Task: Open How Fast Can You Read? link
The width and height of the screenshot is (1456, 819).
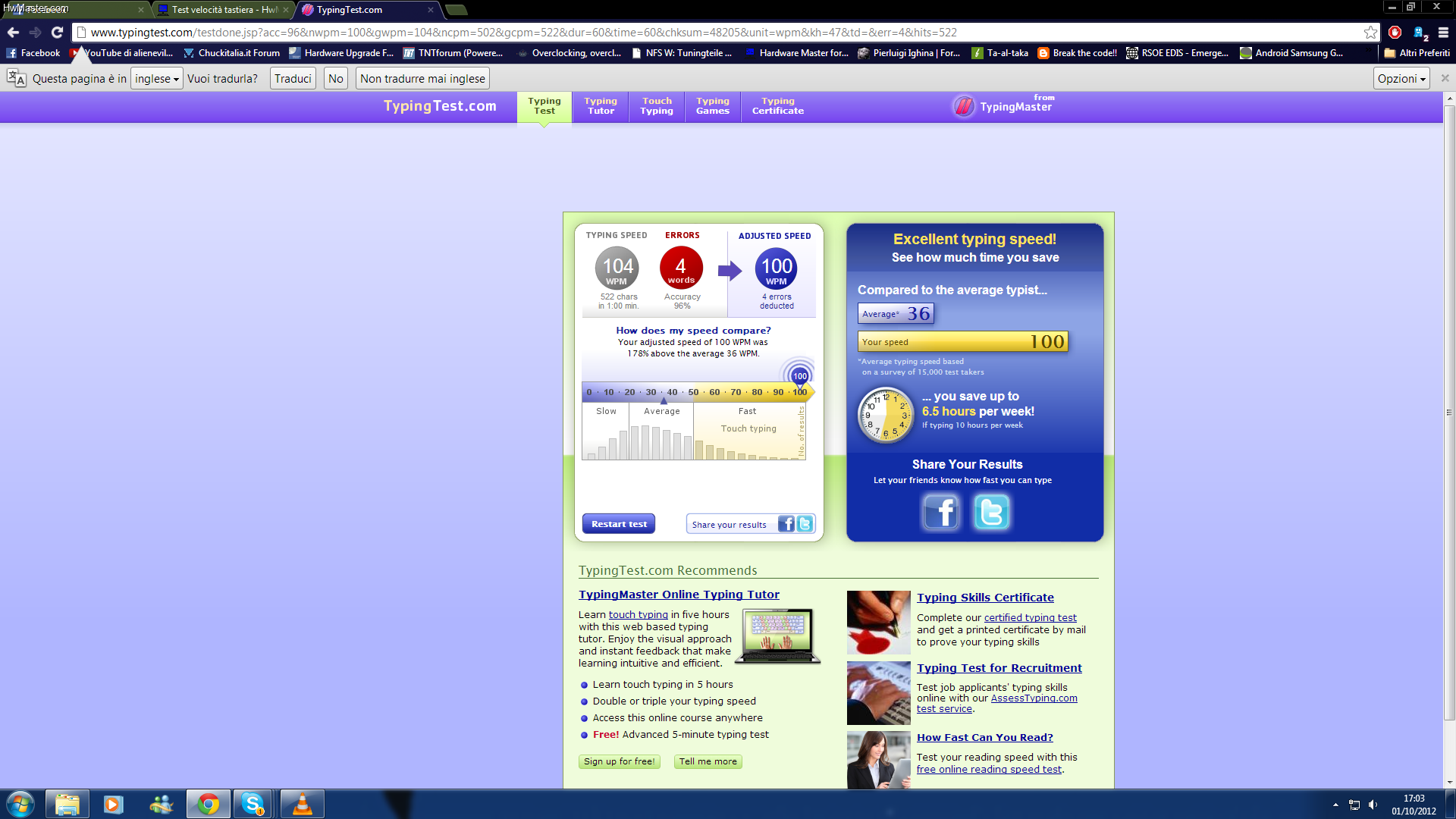Action: click(985, 737)
